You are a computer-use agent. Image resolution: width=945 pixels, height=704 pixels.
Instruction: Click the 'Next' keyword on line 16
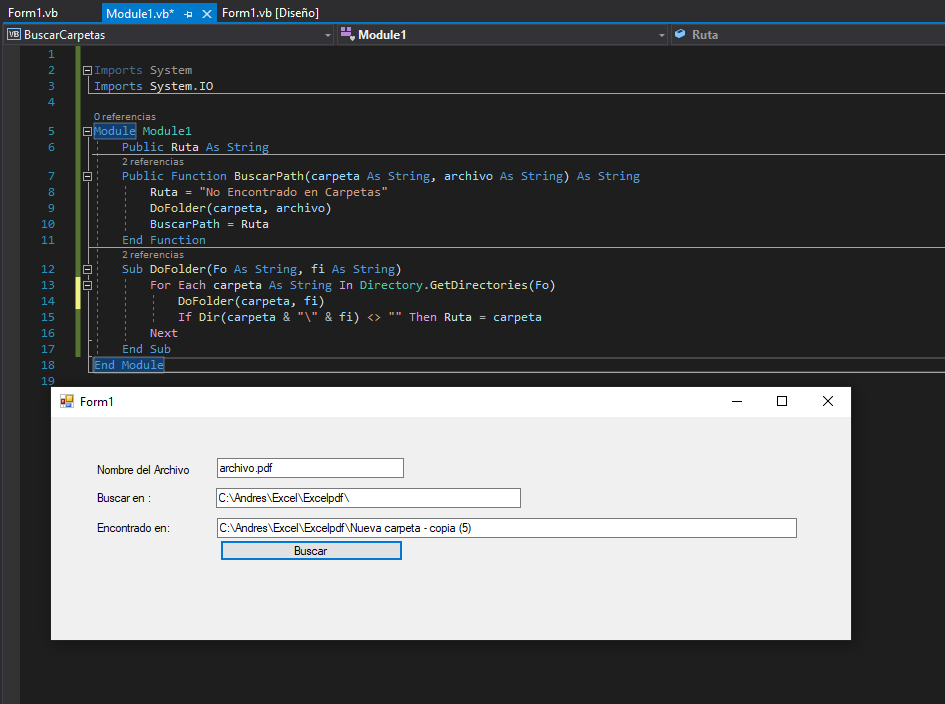click(x=164, y=333)
